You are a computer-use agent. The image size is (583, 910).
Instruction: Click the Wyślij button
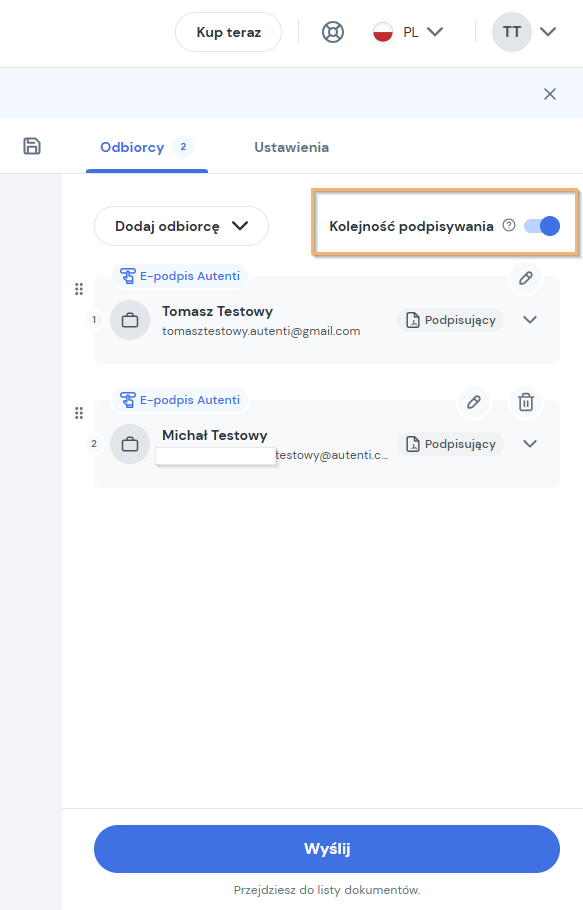327,848
